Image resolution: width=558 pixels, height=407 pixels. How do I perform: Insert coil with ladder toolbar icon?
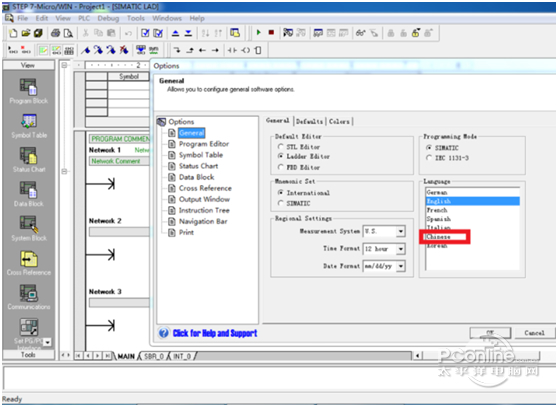(246, 50)
